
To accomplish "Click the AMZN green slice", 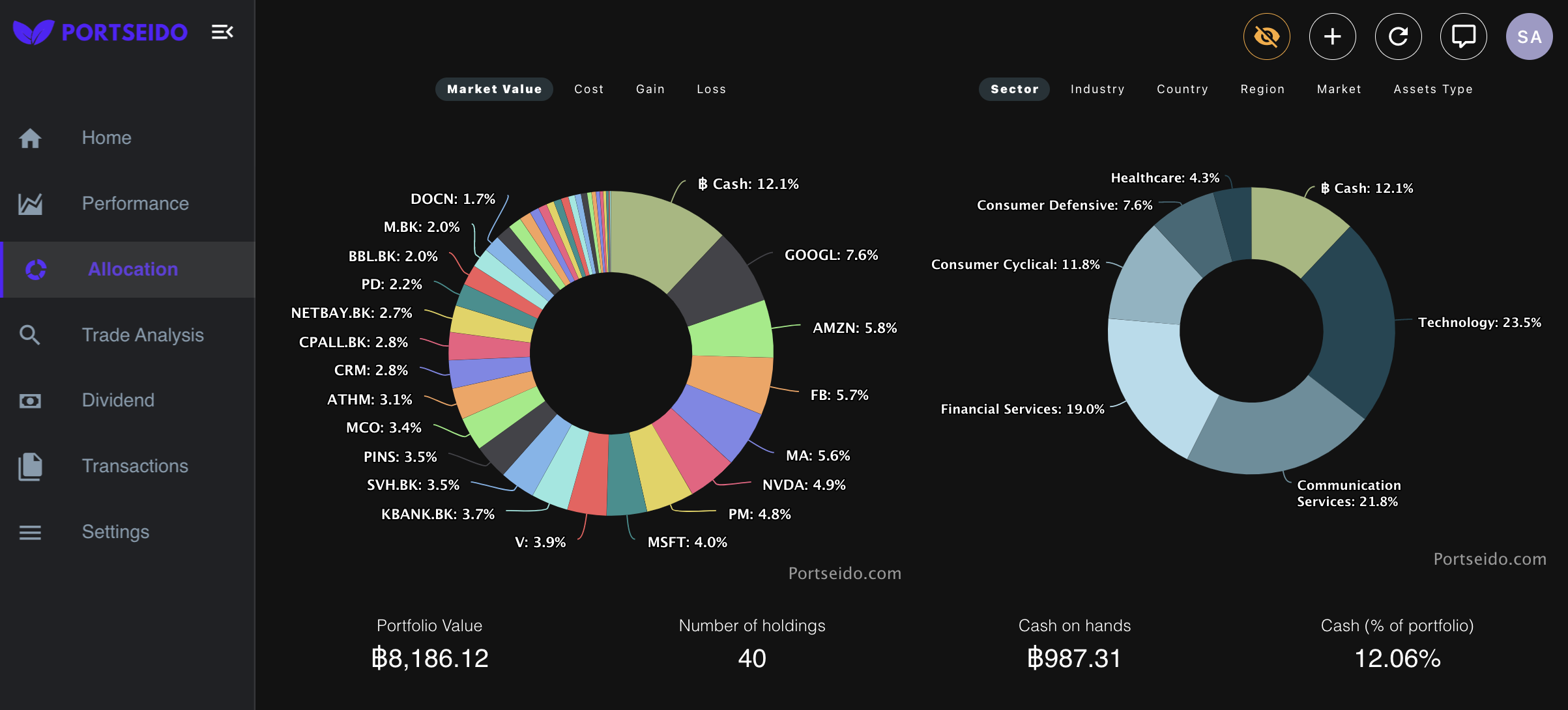I will [731, 330].
